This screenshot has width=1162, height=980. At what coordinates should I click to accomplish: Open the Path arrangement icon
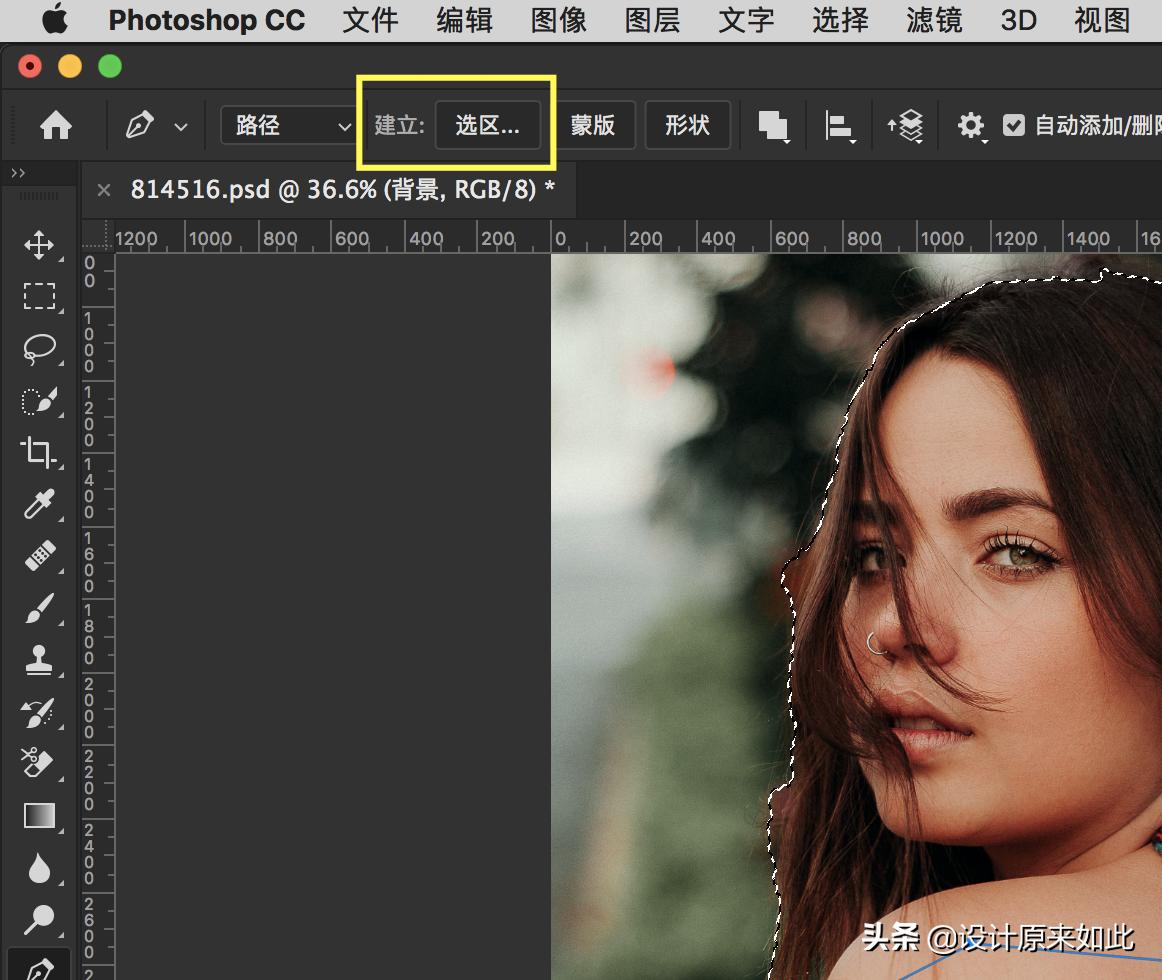pos(906,125)
